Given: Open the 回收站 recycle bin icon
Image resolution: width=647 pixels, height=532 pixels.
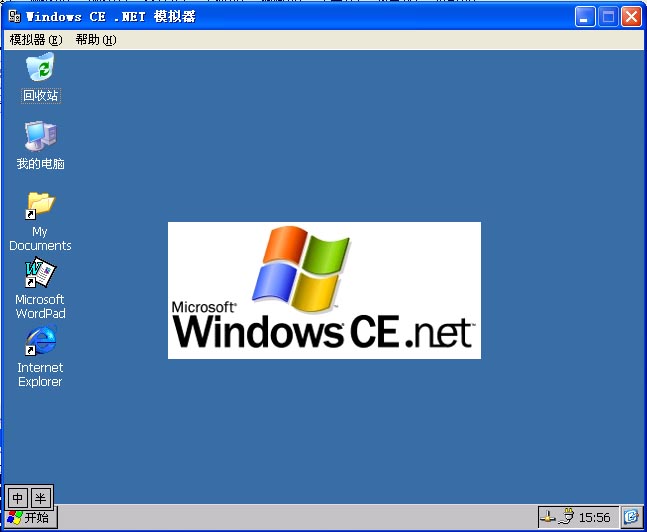Looking at the screenshot, I should pyautogui.click(x=40, y=67).
